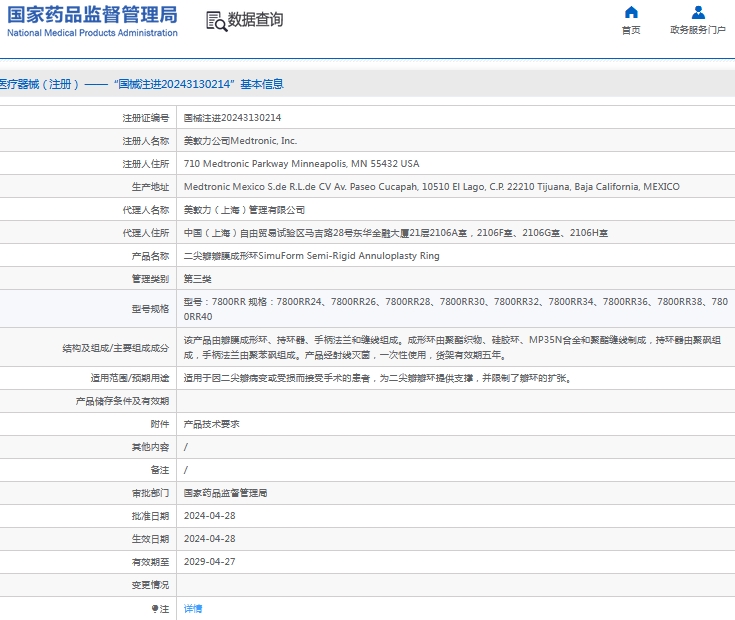
Task: Click the 生效日期 label
Action: [x=150, y=538]
